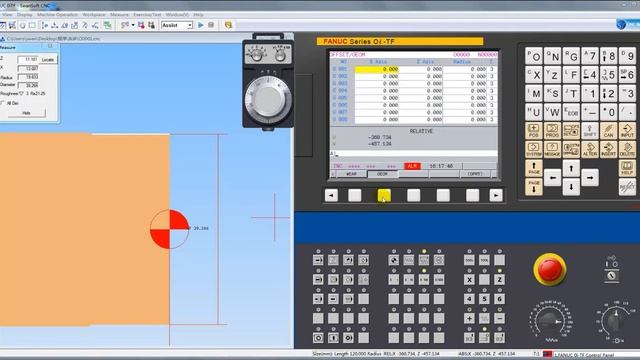Turn the multiplier knob on pendant
640x360 pixels.
(x=280, y=55)
